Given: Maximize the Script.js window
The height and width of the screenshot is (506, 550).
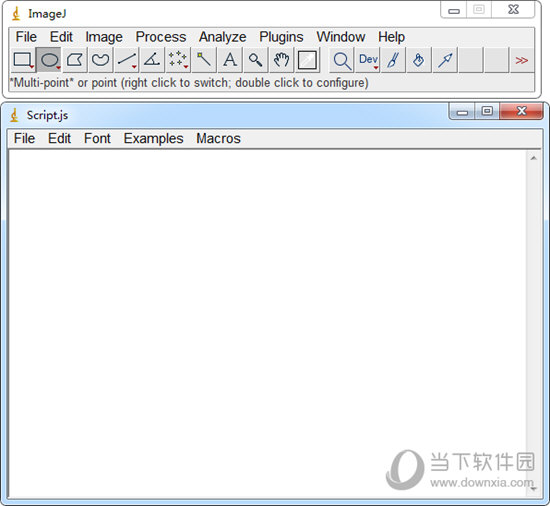Looking at the screenshot, I should [487, 112].
